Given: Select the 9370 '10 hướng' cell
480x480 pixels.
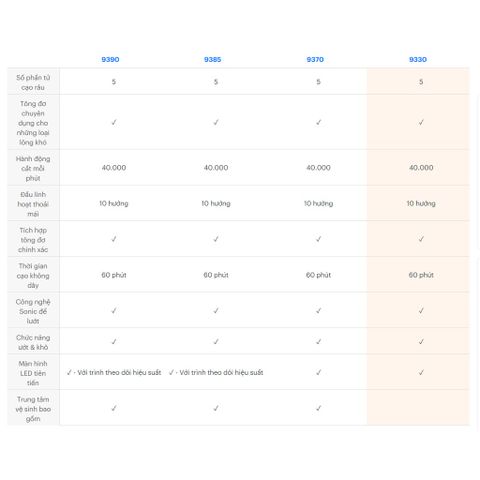Looking at the screenshot, I should tap(318, 203).
